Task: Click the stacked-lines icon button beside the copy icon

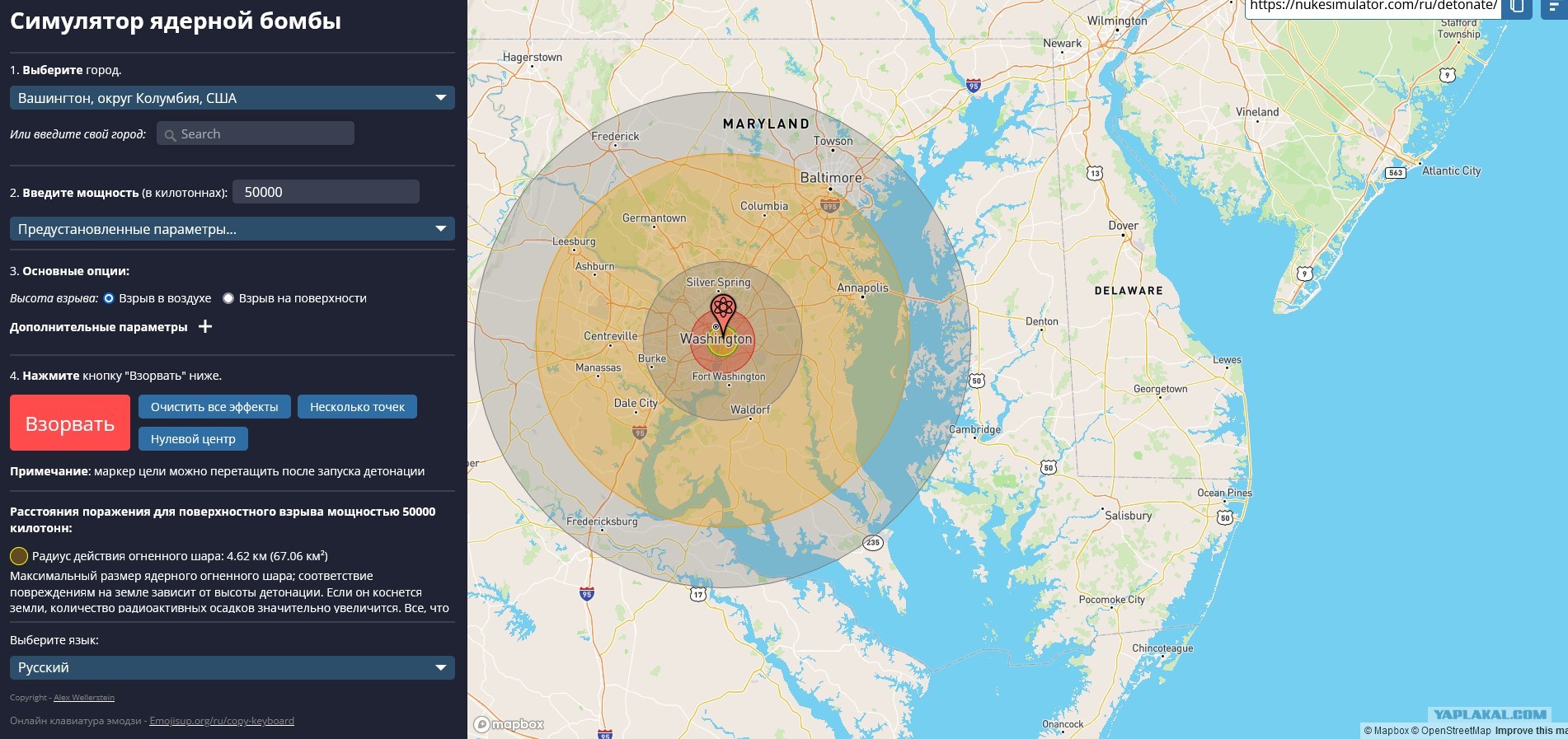Action: pos(1553,7)
